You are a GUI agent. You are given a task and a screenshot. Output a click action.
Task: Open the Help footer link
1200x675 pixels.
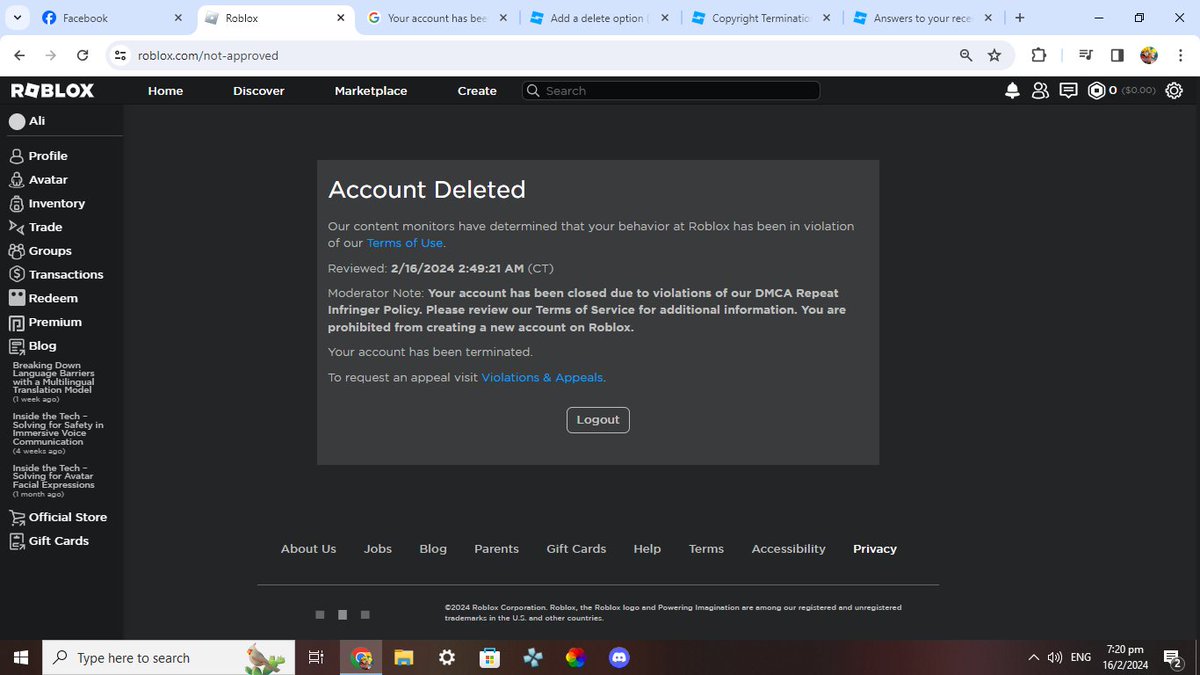pos(647,549)
